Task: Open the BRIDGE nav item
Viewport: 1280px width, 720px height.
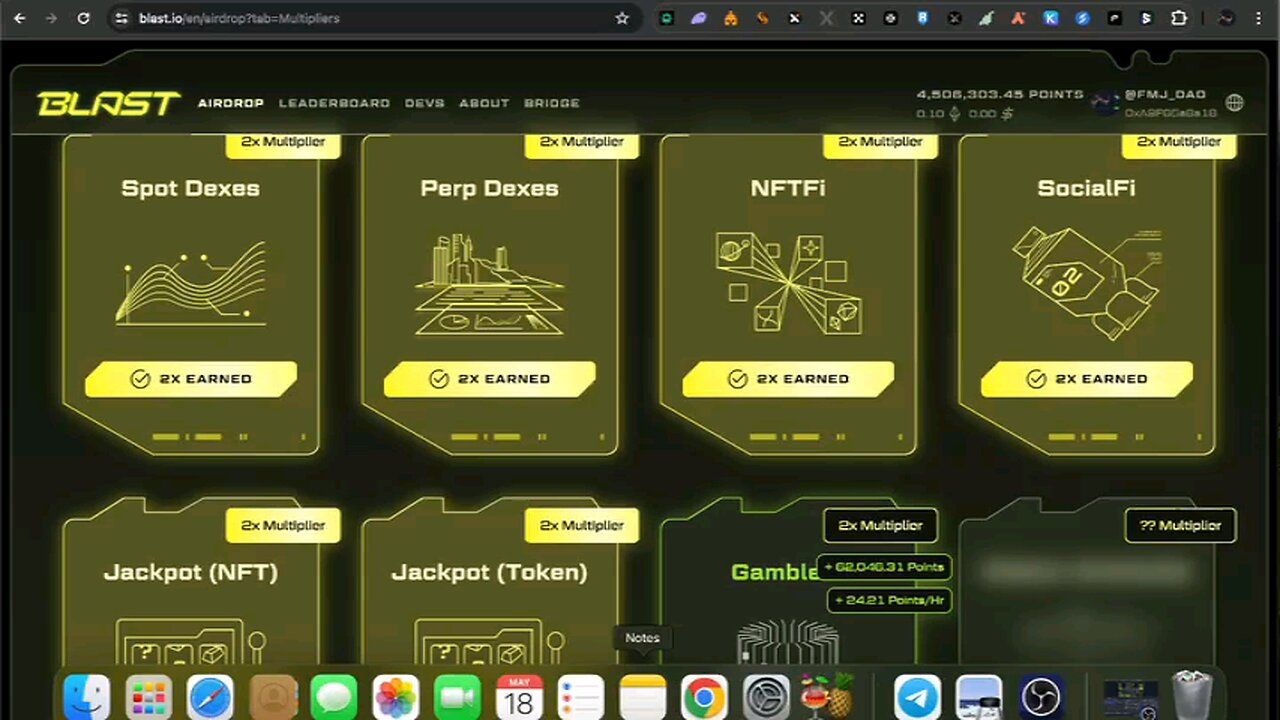Action: (551, 103)
